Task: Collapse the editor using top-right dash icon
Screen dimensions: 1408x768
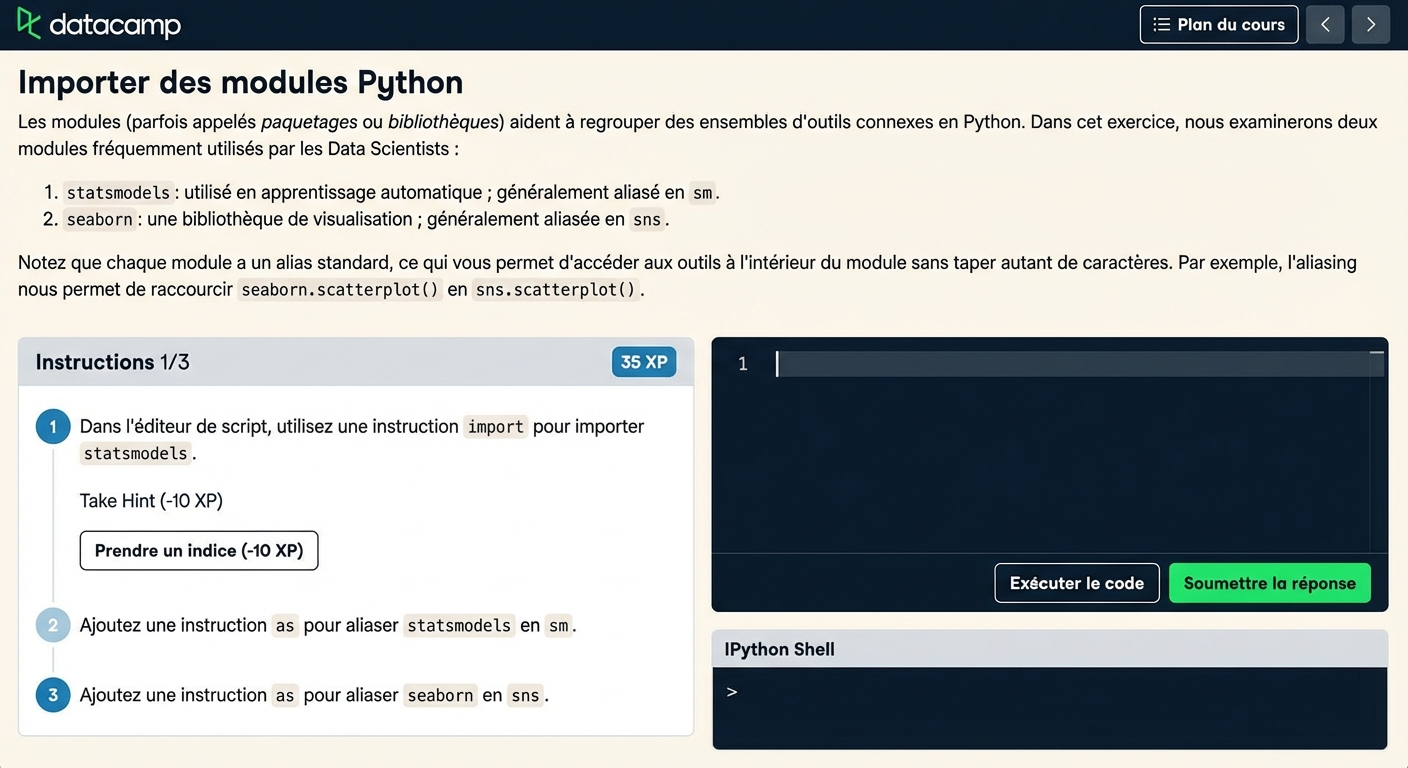Action: 1376,353
